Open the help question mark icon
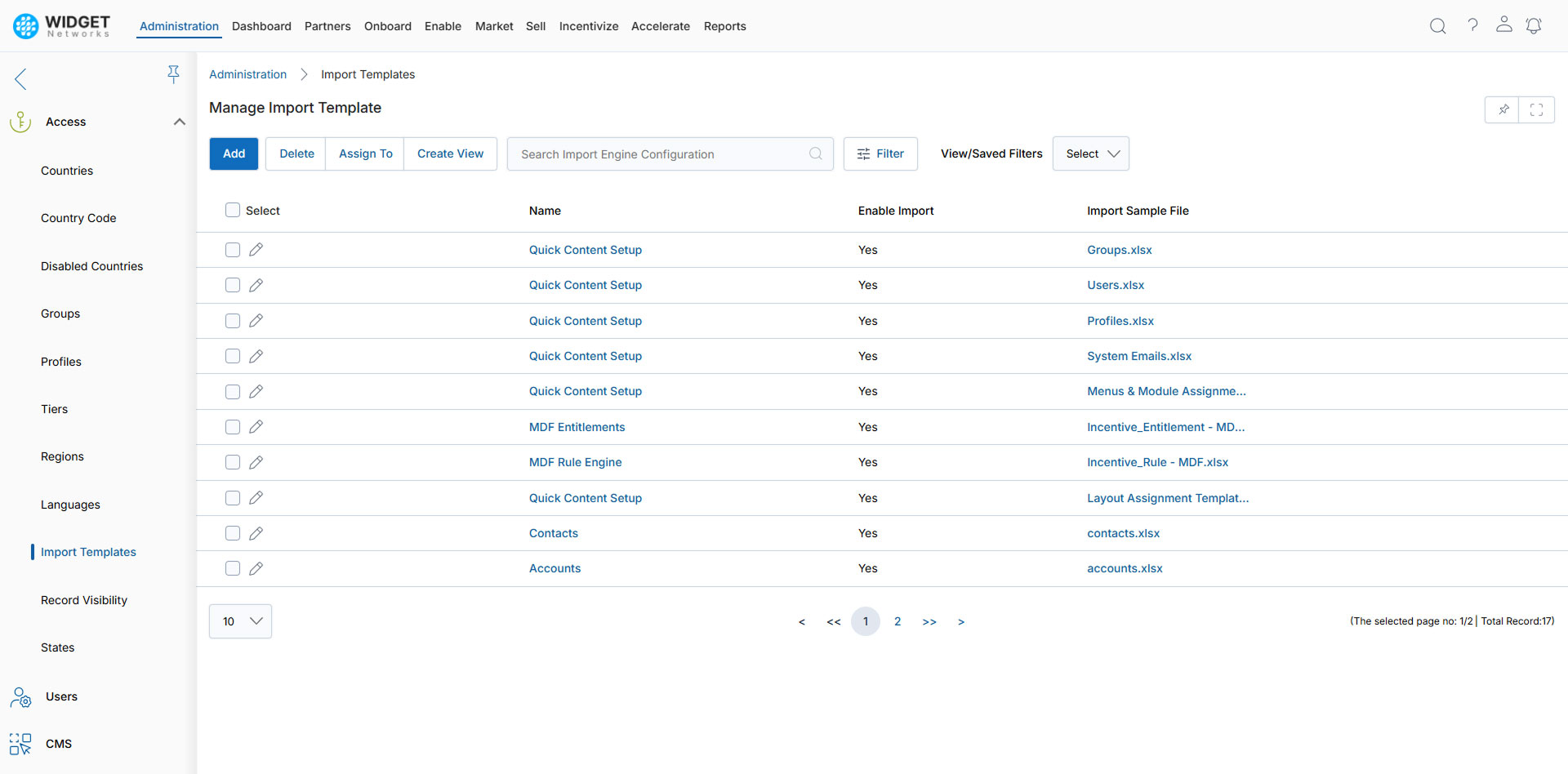Screen dimensions: 1568x774 pyautogui.click(x=1473, y=25)
